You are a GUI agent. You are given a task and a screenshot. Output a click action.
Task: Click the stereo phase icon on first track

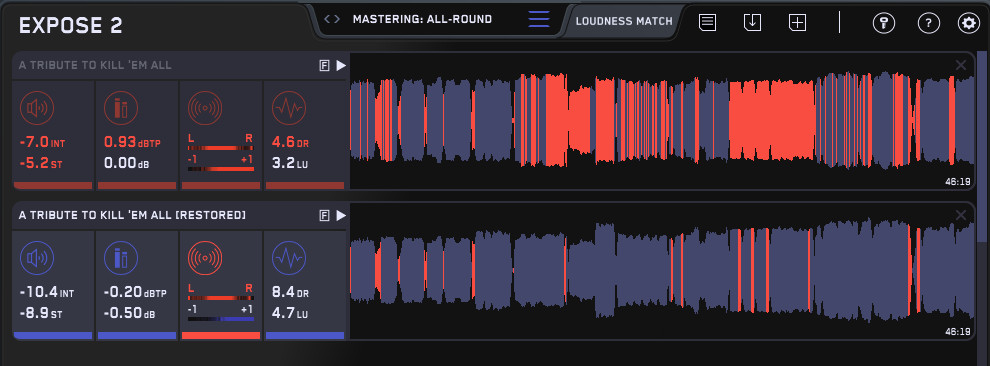[x=205, y=108]
